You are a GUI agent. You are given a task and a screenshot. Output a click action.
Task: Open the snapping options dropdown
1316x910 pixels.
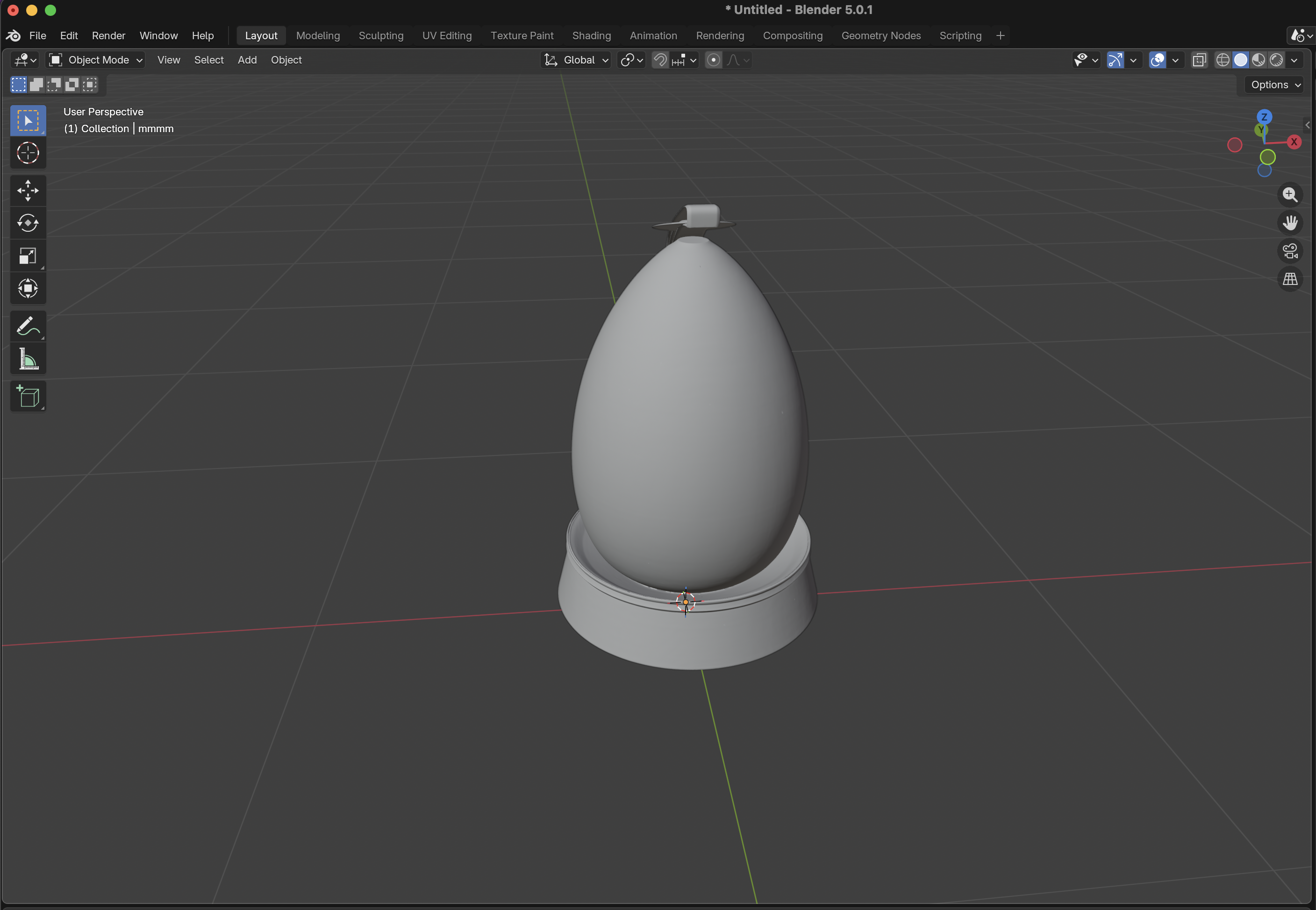tap(685, 60)
